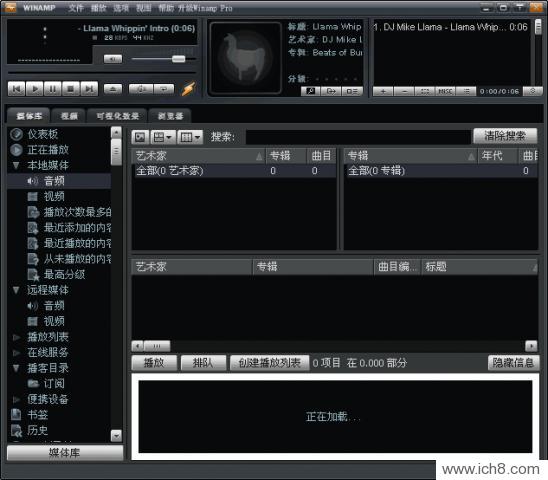Open the 文件 menu

(76, 8)
